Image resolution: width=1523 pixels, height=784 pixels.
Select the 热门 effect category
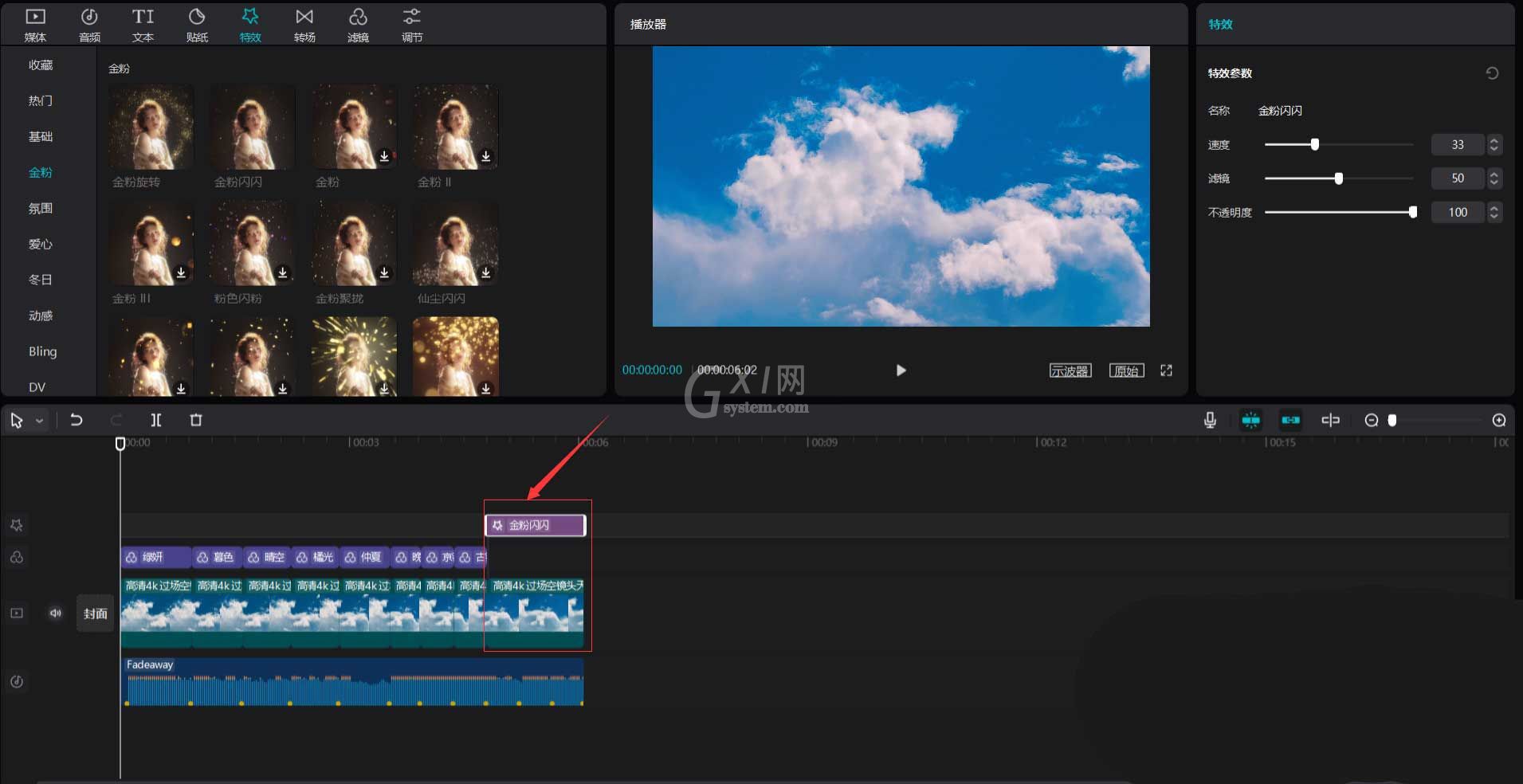click(x=41, y=101)
